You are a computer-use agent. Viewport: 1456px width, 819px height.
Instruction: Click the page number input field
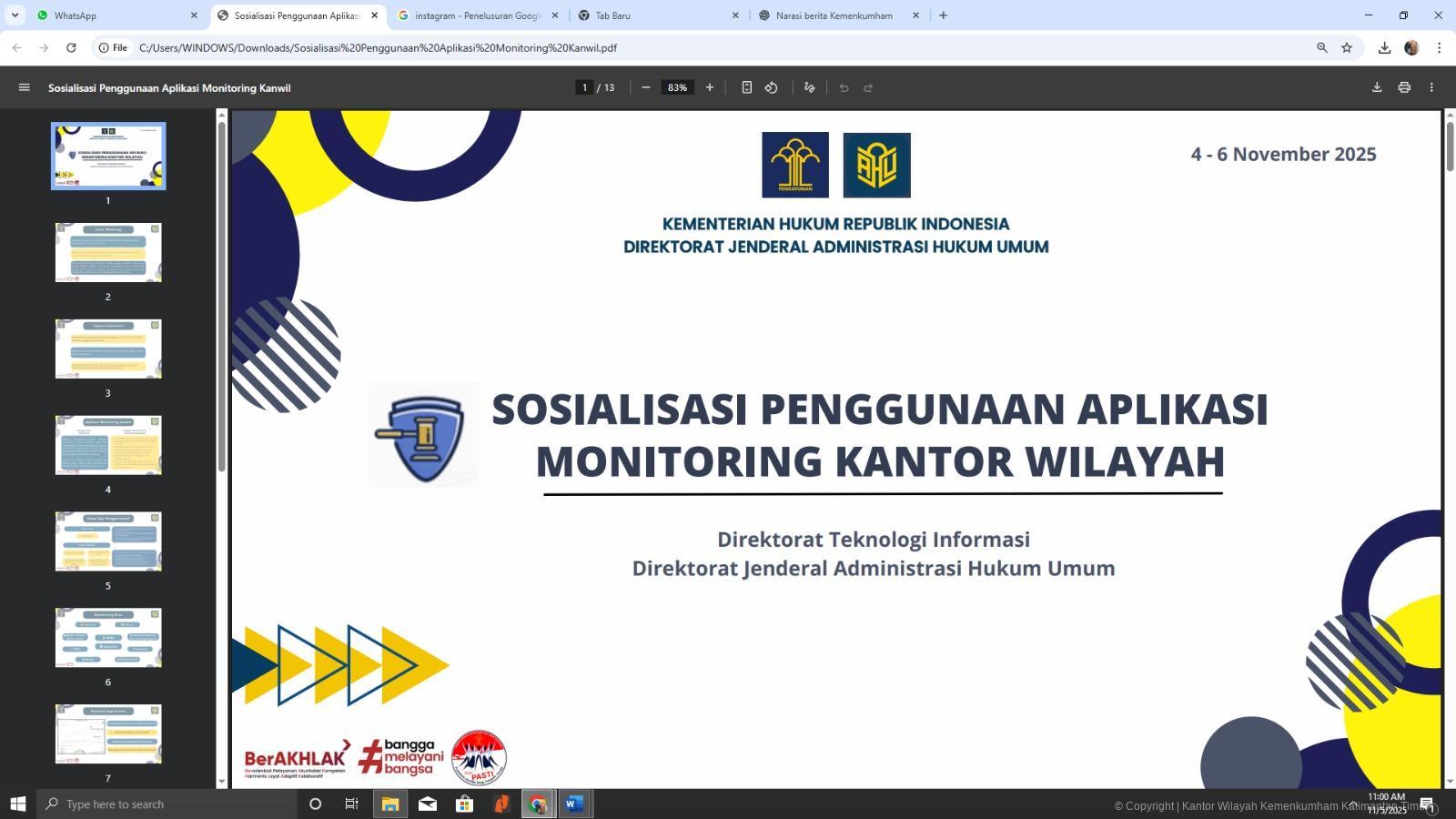click(x=584, y=87)
